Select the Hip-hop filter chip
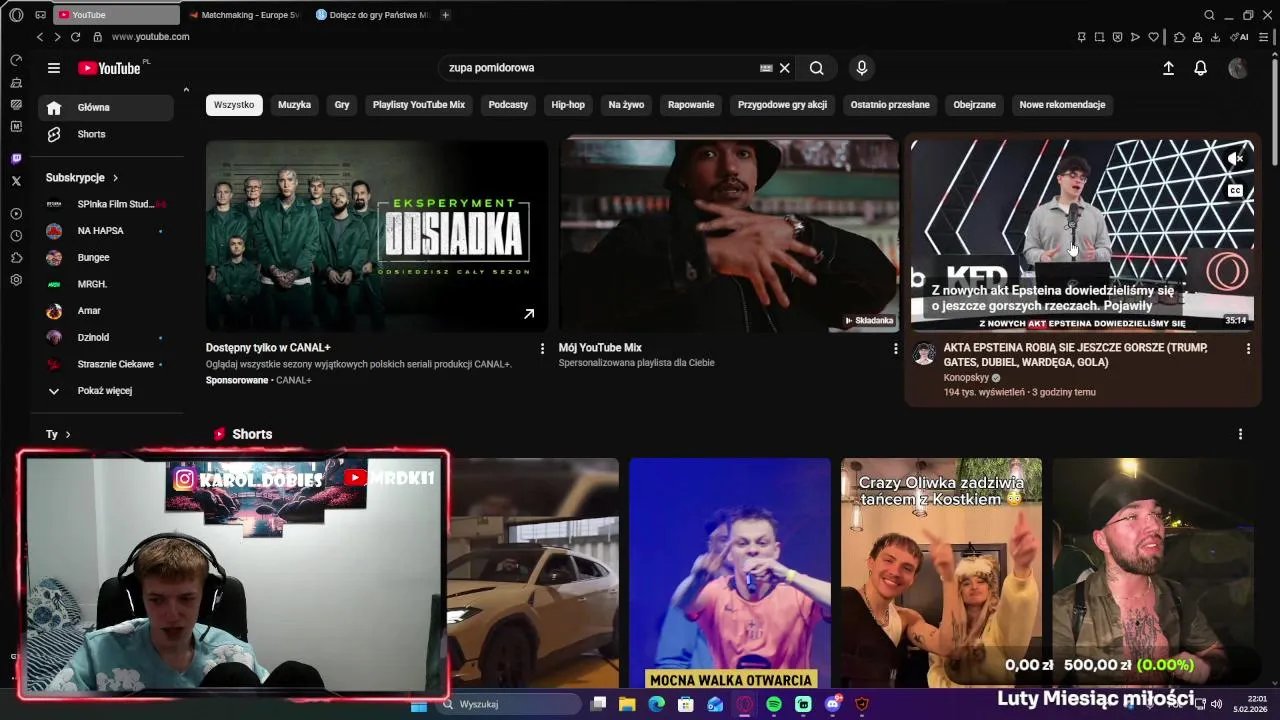1280x720 pixels. [568, 105]
